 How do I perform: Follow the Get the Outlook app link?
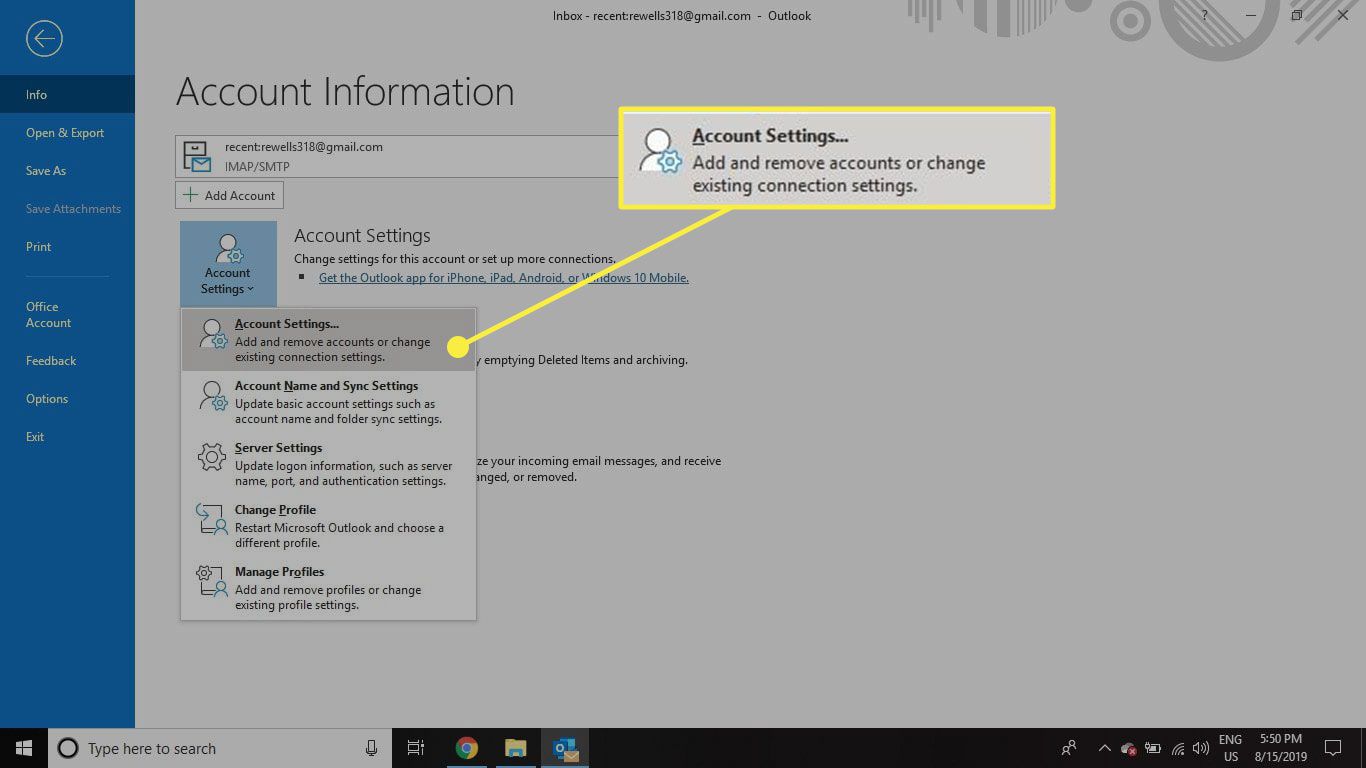[504, 278]
